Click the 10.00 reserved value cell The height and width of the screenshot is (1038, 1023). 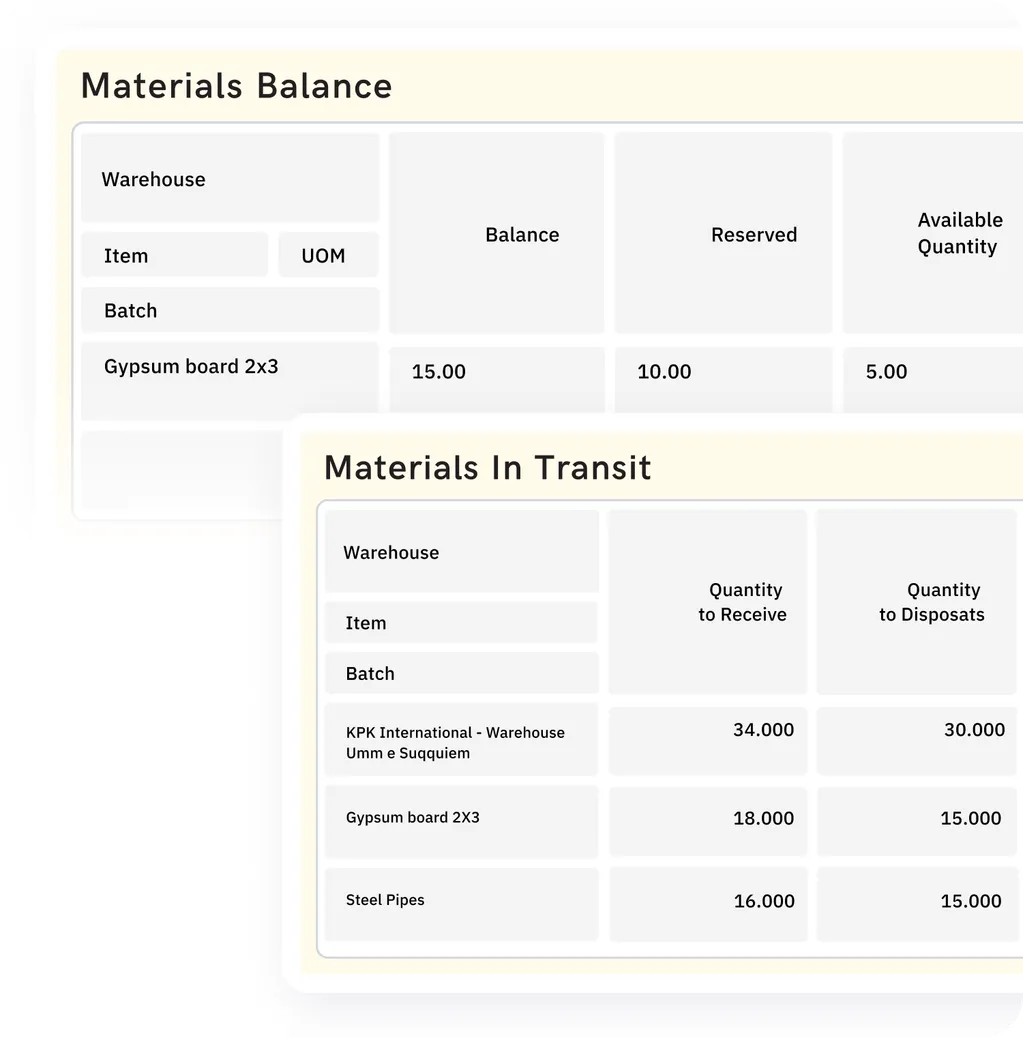pos(723,380)
